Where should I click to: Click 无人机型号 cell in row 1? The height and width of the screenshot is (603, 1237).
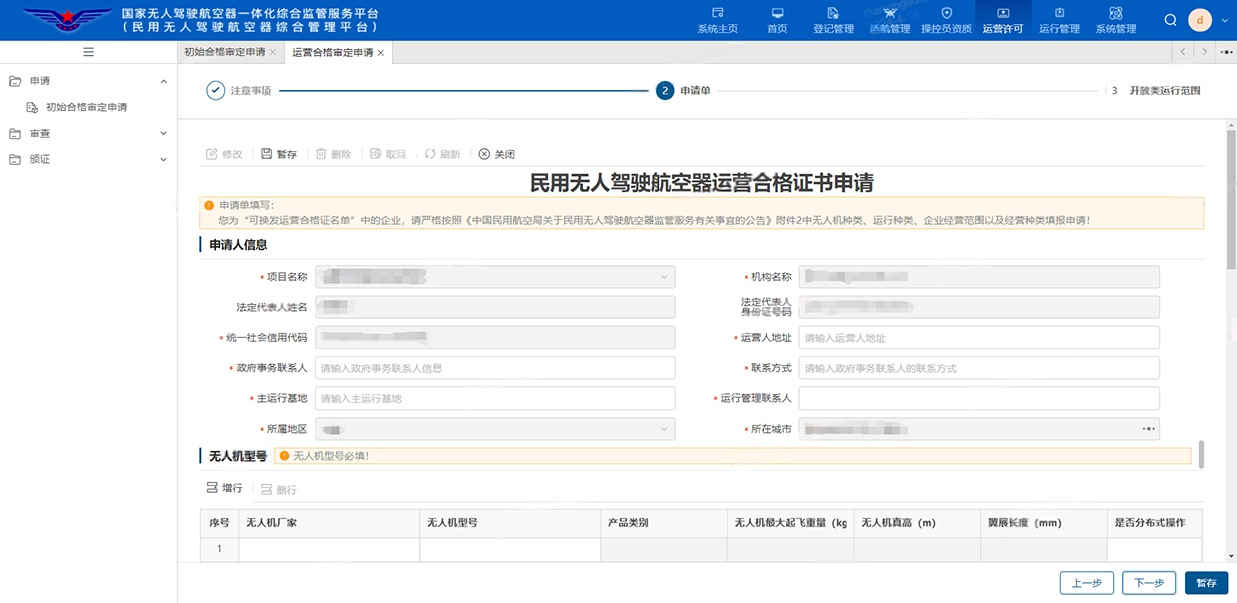coord(510,549)
